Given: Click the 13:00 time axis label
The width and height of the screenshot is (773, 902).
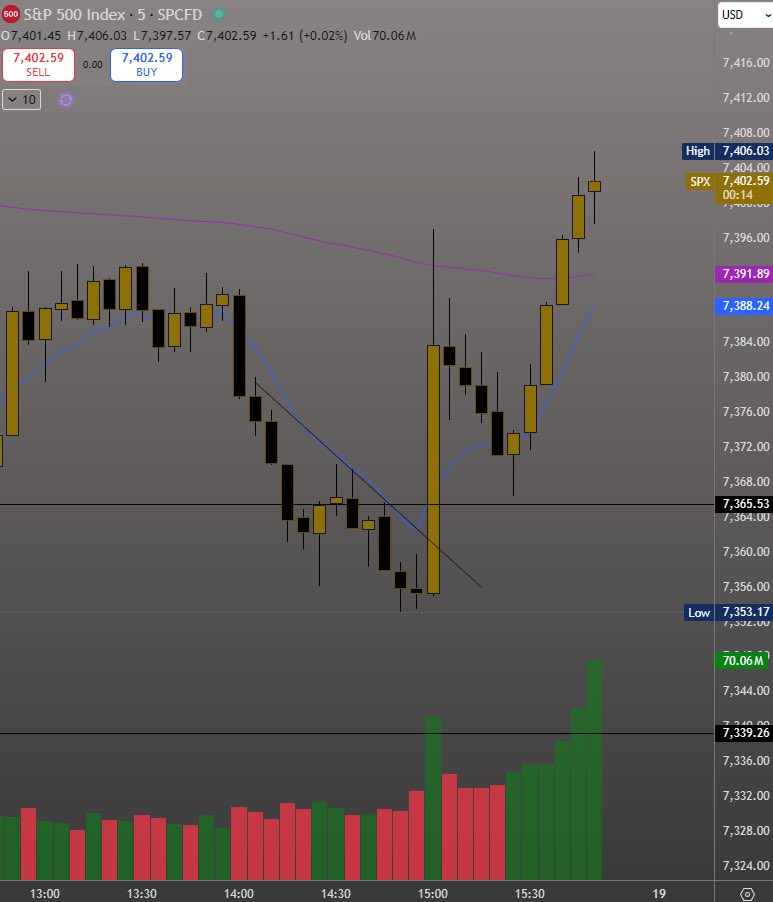Looking at the screenshot, I should (x=45, y=893).
